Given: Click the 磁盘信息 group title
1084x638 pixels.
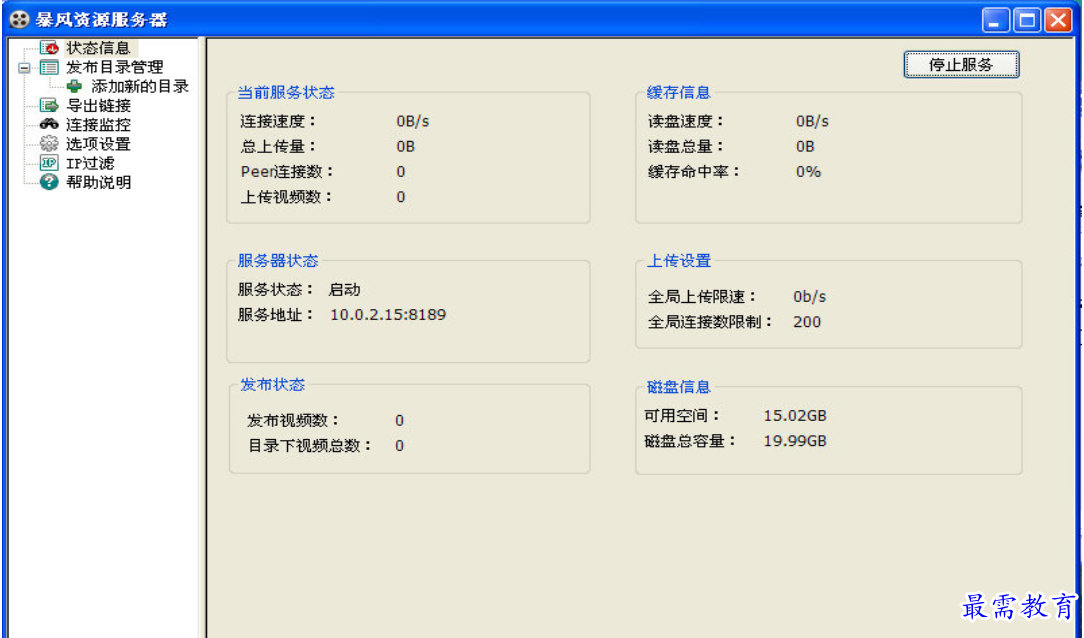Looking at the screenshot, I should [679, 386].
